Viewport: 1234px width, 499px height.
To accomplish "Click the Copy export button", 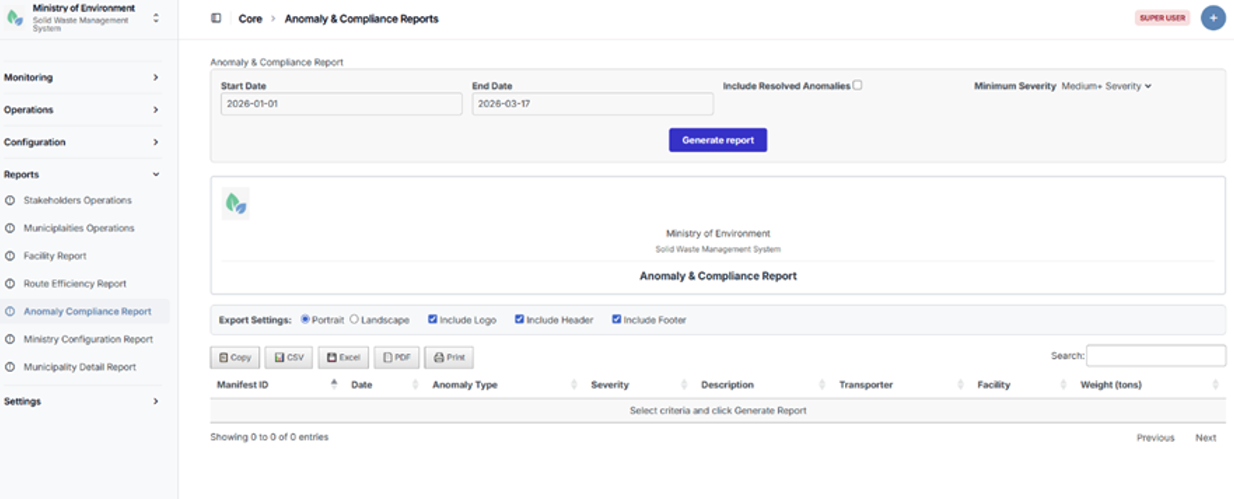I will [x=235, y=357].
